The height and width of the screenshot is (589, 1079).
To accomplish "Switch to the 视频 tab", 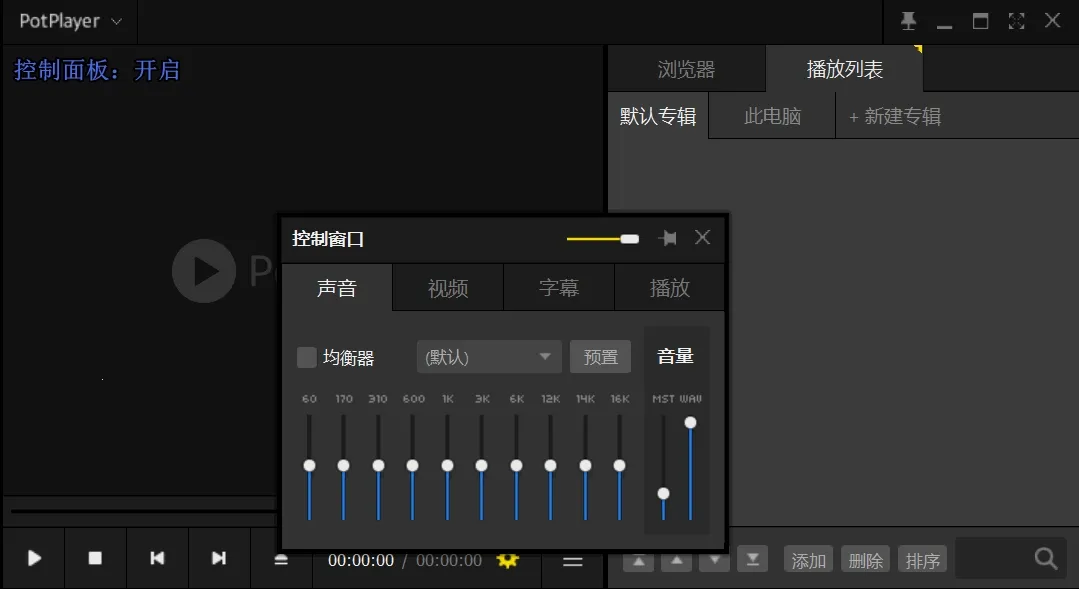I will click(x=447, y=288).
